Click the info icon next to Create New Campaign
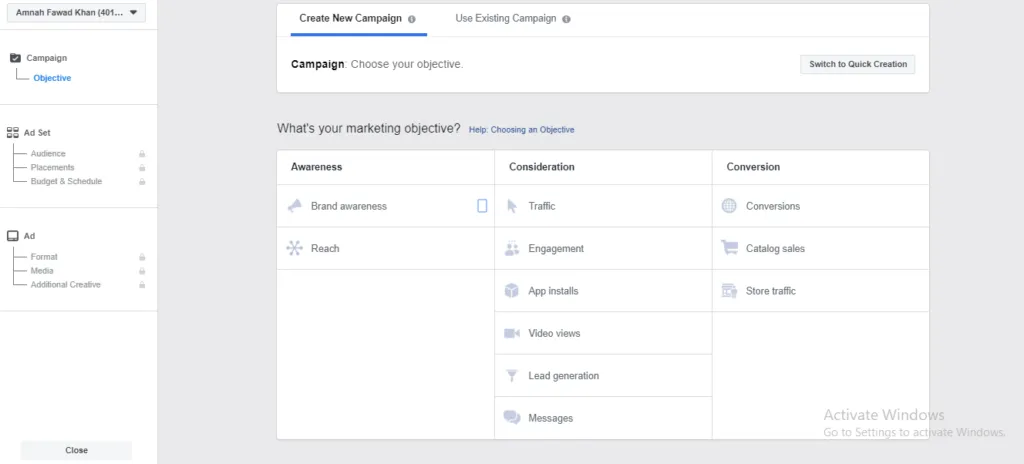 [411, 19]
